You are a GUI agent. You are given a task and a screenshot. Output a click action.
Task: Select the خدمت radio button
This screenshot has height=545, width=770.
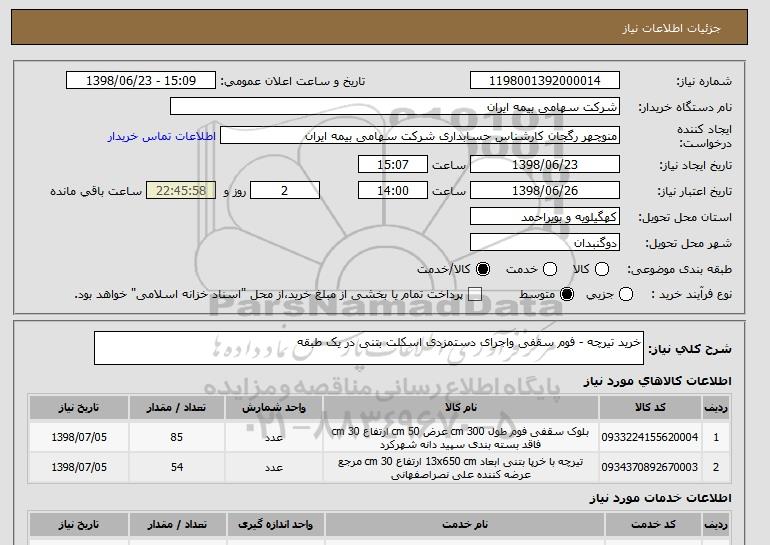pos(550,269)
